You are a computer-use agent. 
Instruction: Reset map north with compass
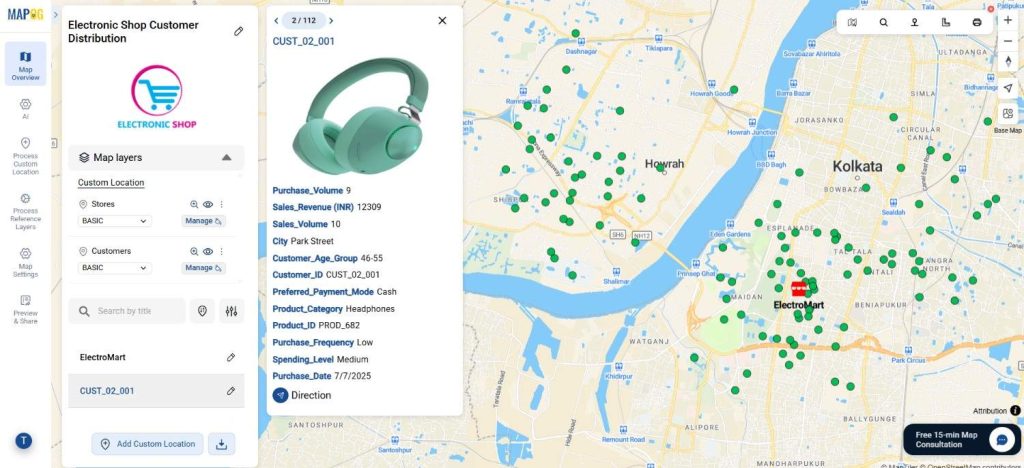point(1008,61)
